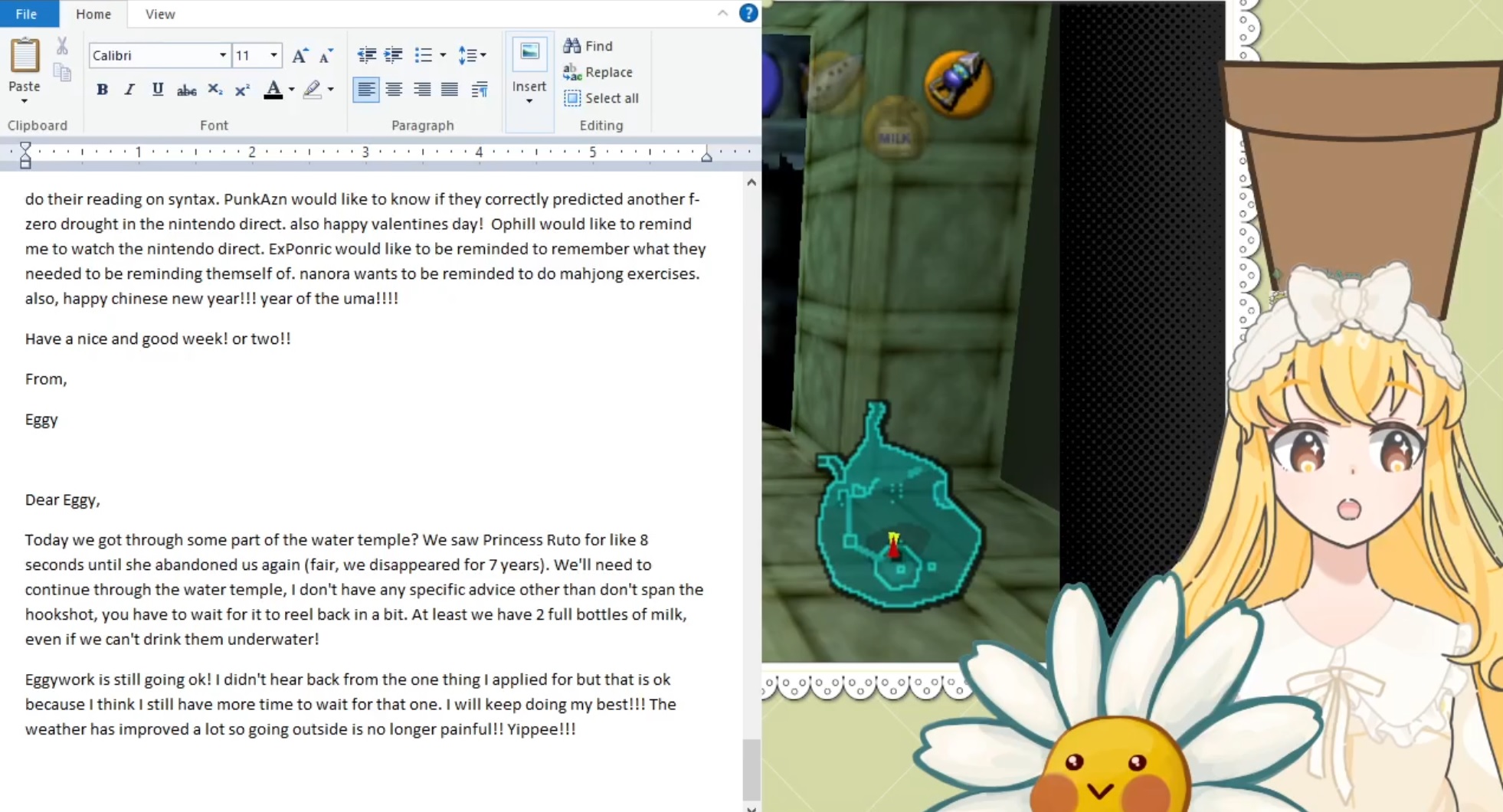The height and width of the screenshot is (812, 1503).
Task: Copy the selection using the Copy icon
Action: click(62, 73)
